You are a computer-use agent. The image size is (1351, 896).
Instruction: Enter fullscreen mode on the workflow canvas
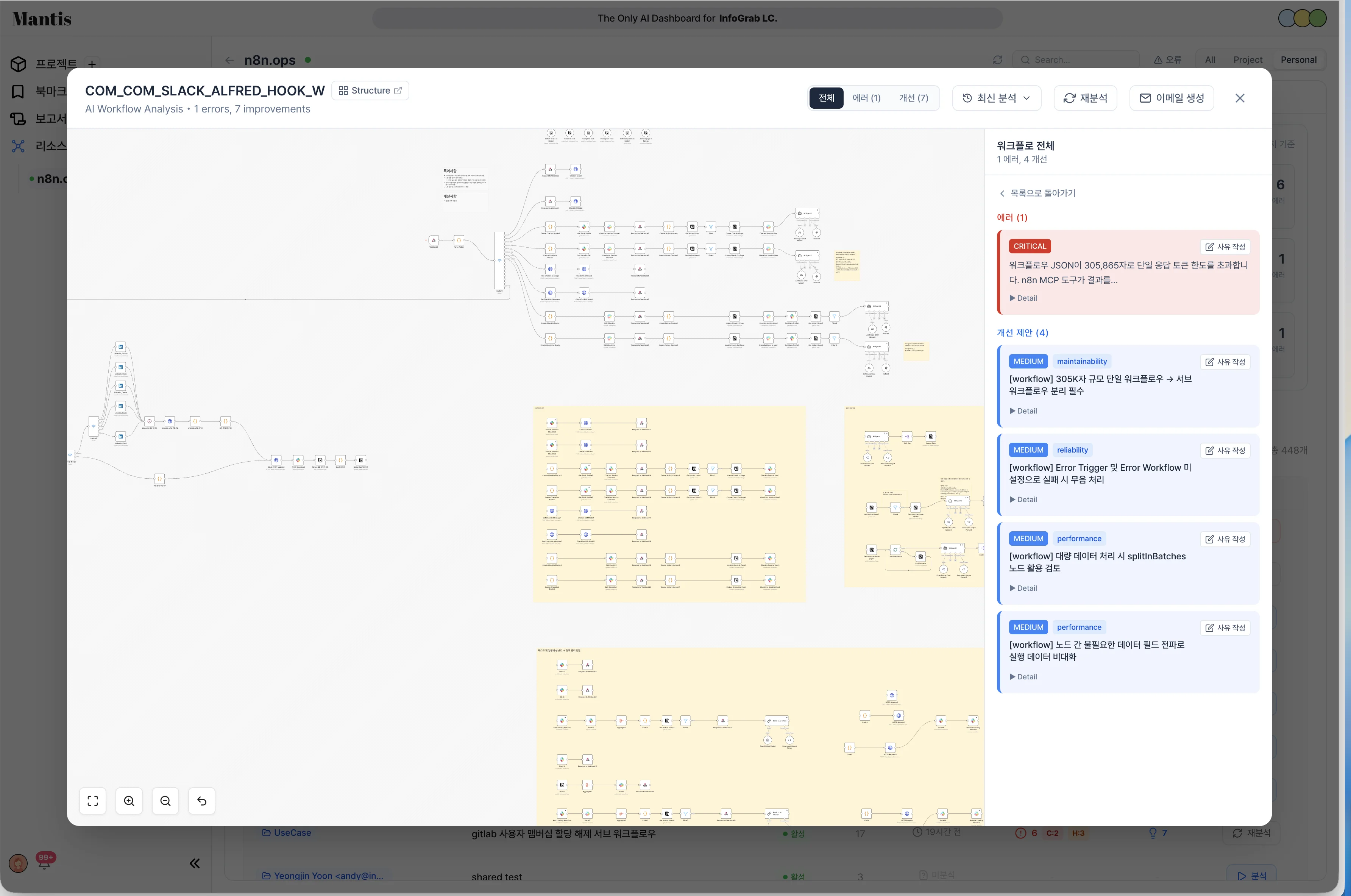(x=92, y=801)
